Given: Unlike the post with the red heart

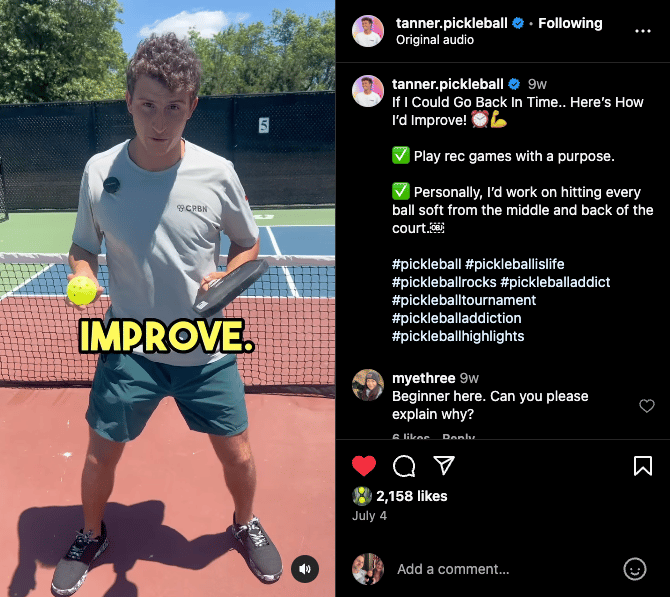Looking at the screenshot, I should (364, 466).
